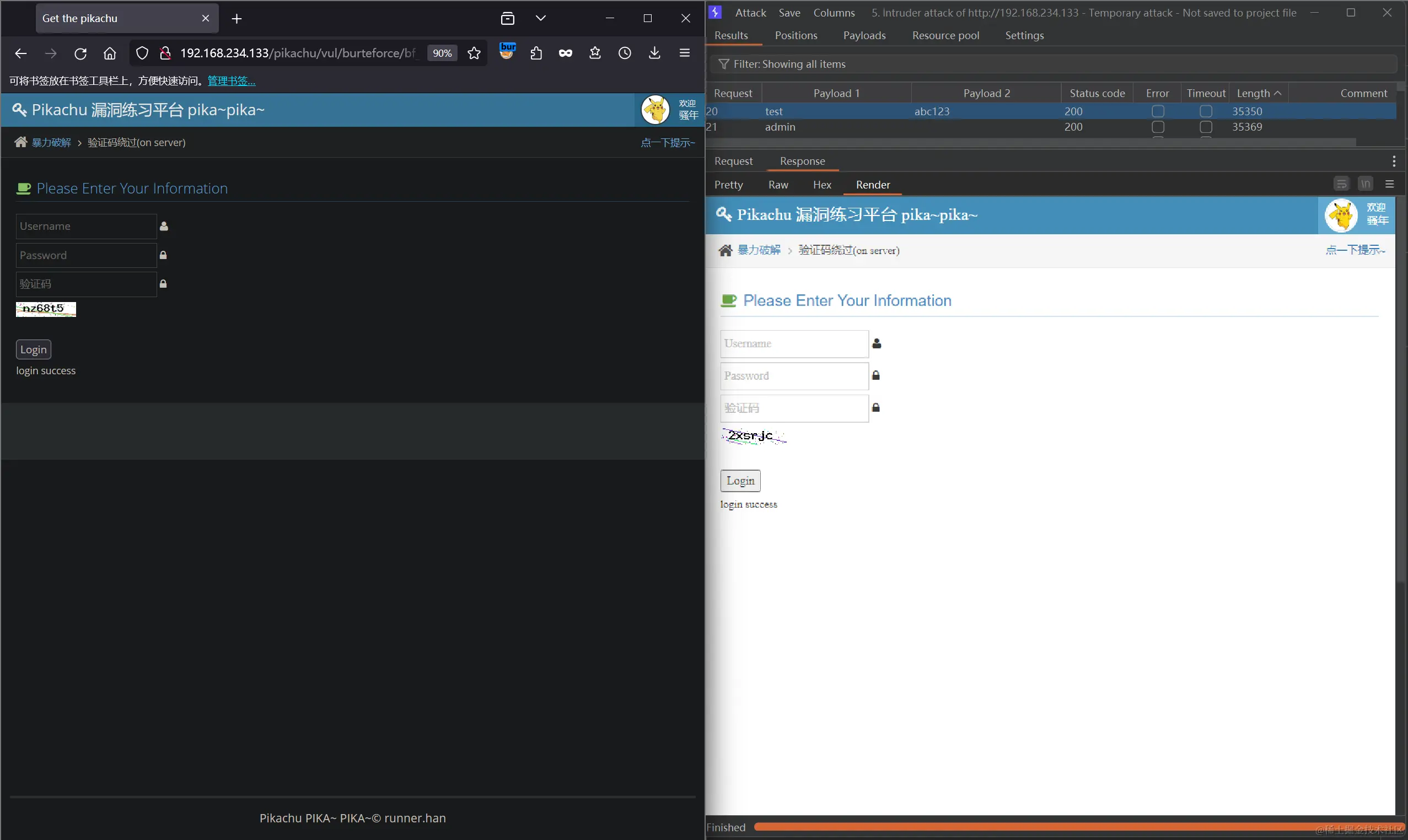Toggle Timeout checkbox for request 20

(x=1206, y=111)
